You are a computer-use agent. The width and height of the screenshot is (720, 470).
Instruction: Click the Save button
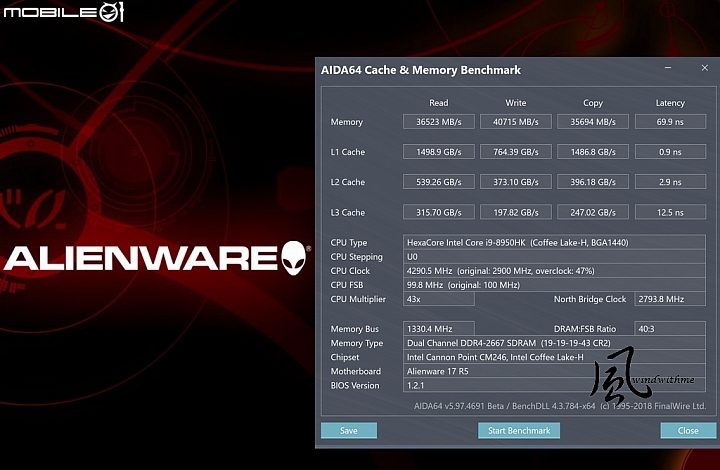349,431
